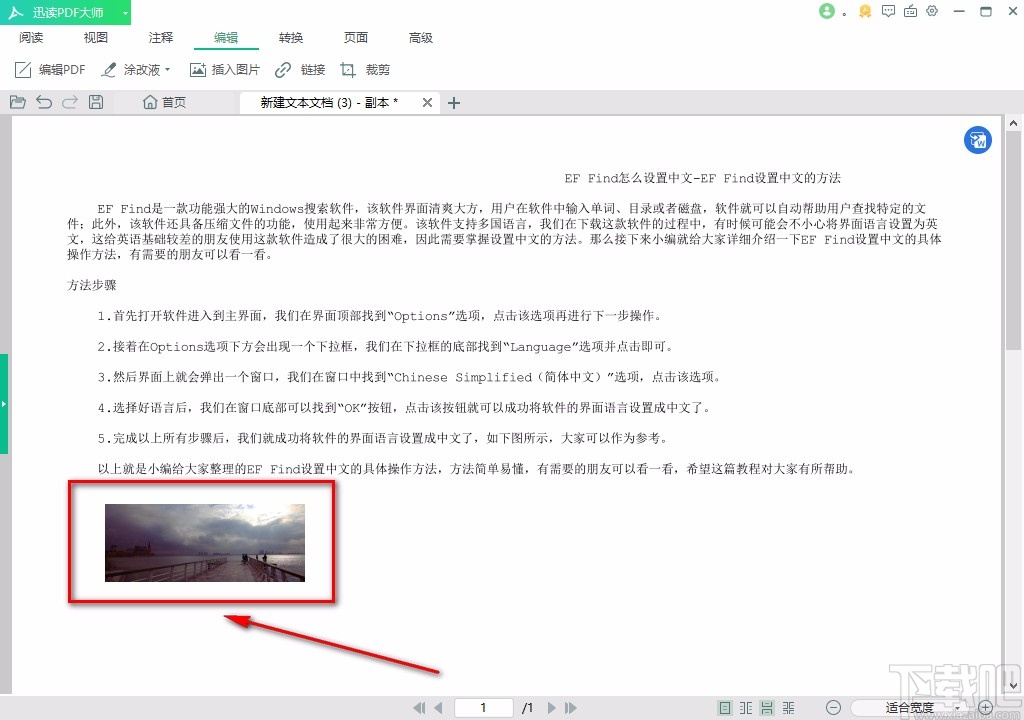
Task: Click step 1 text about Options选项
Action: [x=381, y=316]
